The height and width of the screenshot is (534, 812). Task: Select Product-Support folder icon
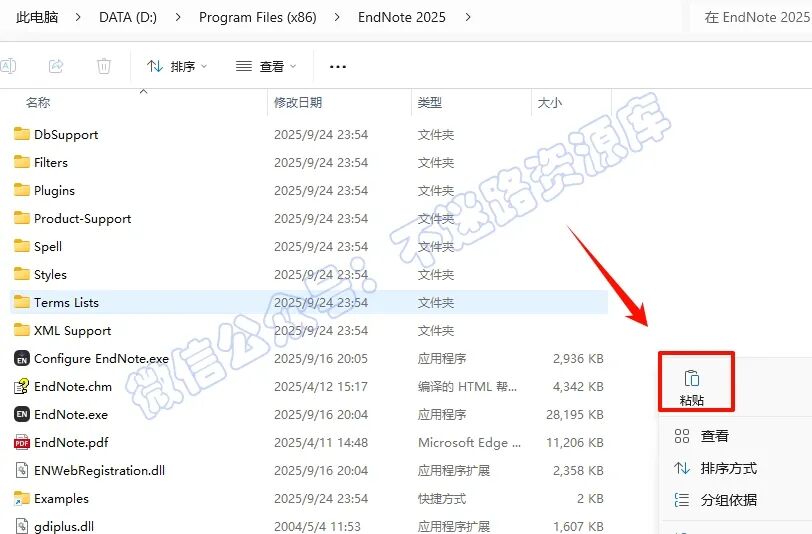pyautogui.click(x=22, y=218)
